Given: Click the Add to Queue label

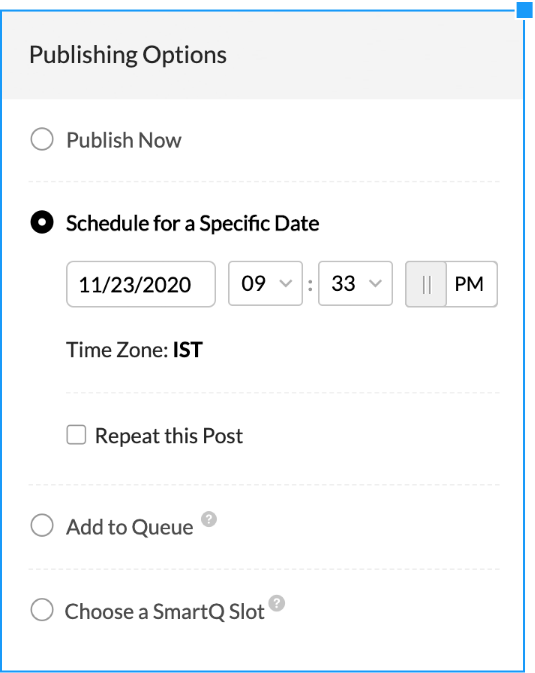Looking at the screenshot, I should pos(130,527).
